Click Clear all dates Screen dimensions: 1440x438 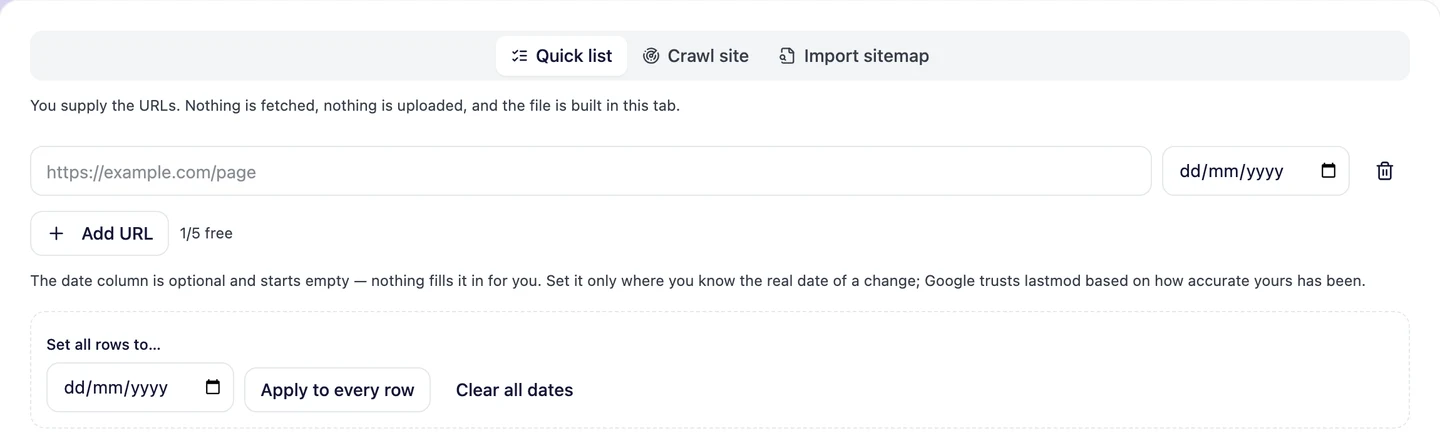coord(515,390)
